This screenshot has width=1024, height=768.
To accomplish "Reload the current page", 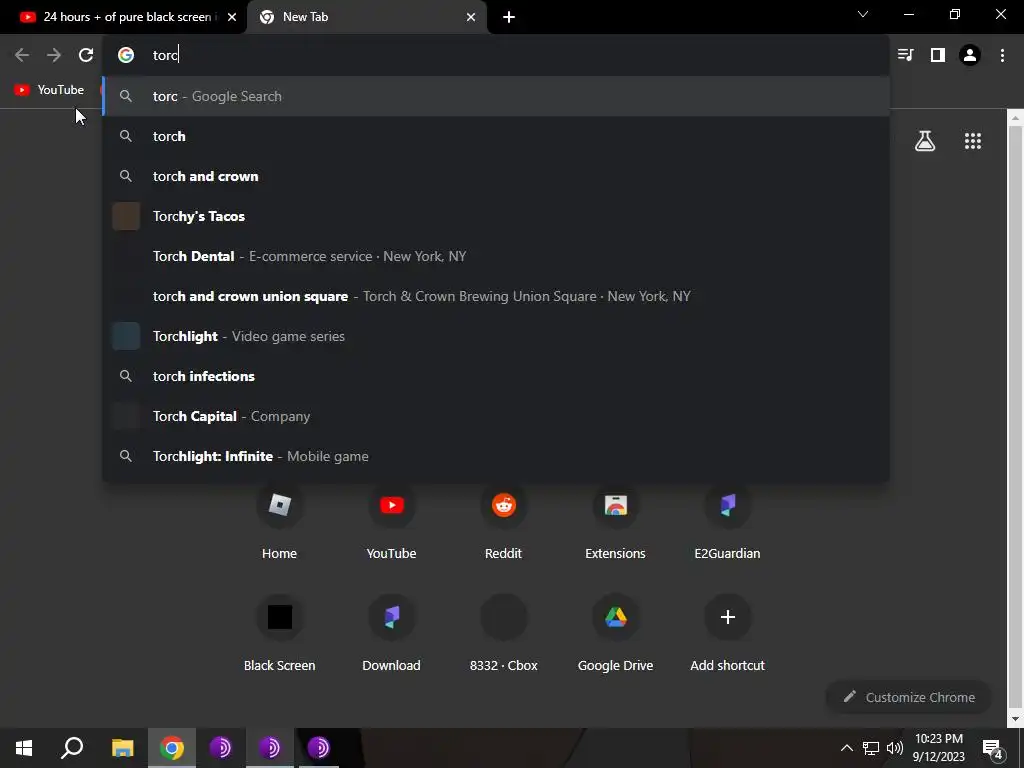I will click(86, 55).
